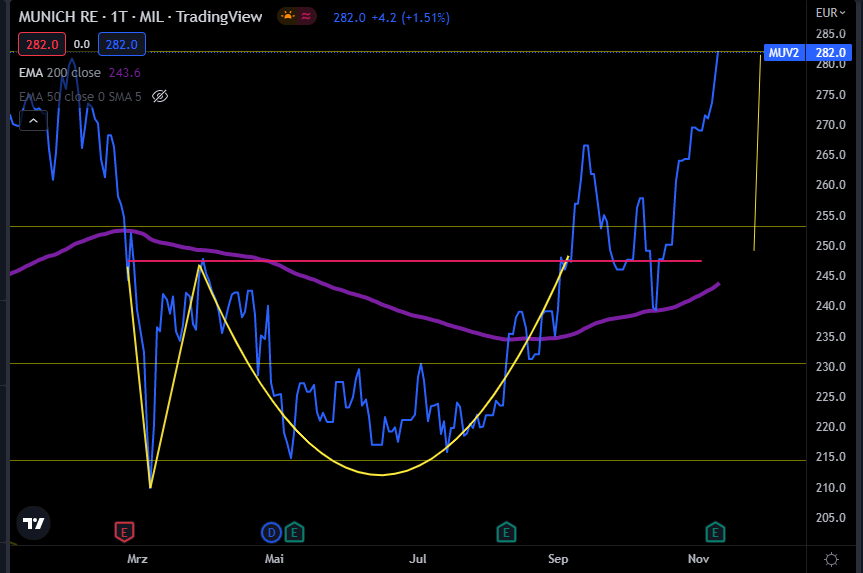Click the EMA 200 value 243.6

pos(124,73)
